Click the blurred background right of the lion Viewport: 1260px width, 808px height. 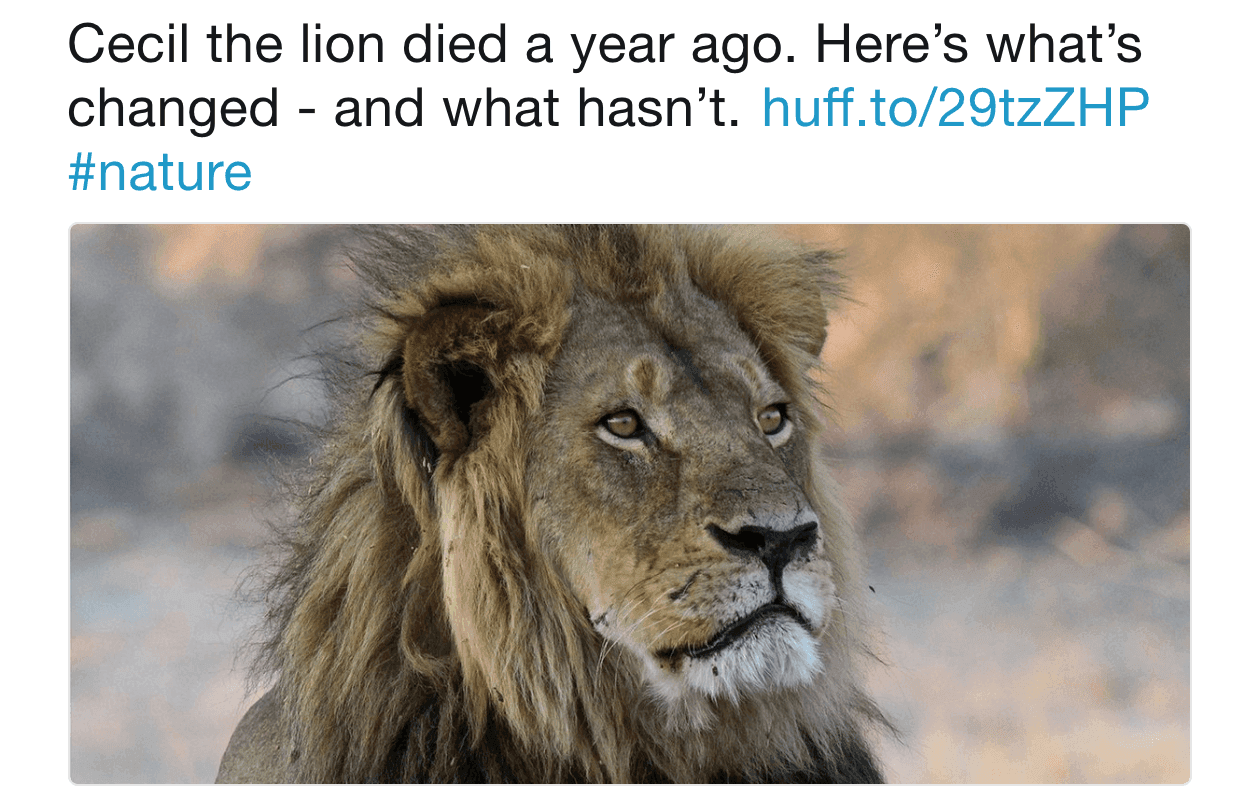tap(1030, 500)
